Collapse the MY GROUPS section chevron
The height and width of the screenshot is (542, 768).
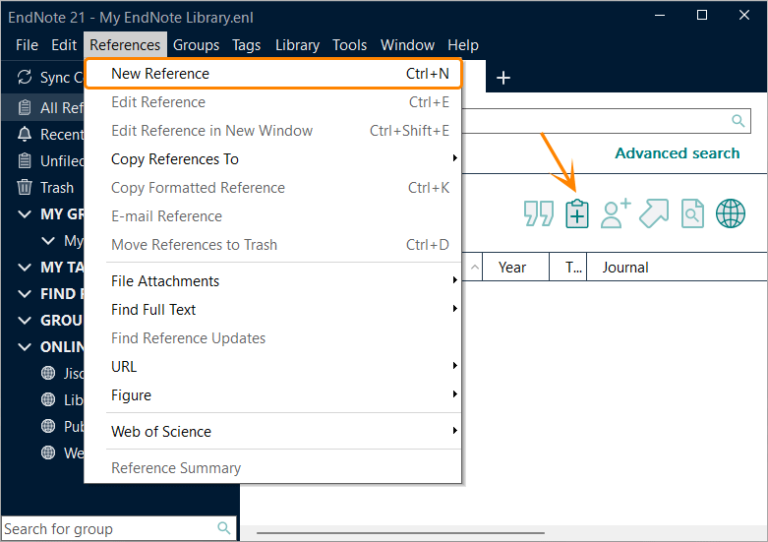click(x=24, y=214)
